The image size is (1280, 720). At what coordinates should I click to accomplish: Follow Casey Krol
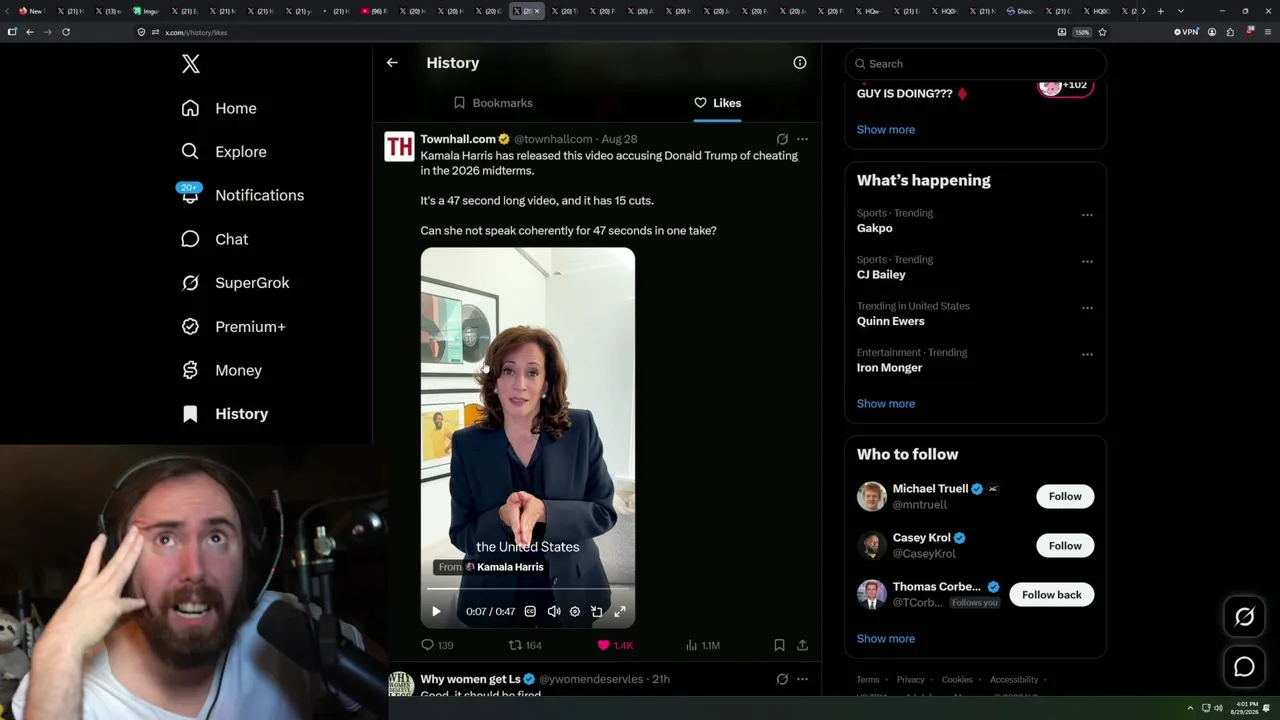(x=1065, y=546)
